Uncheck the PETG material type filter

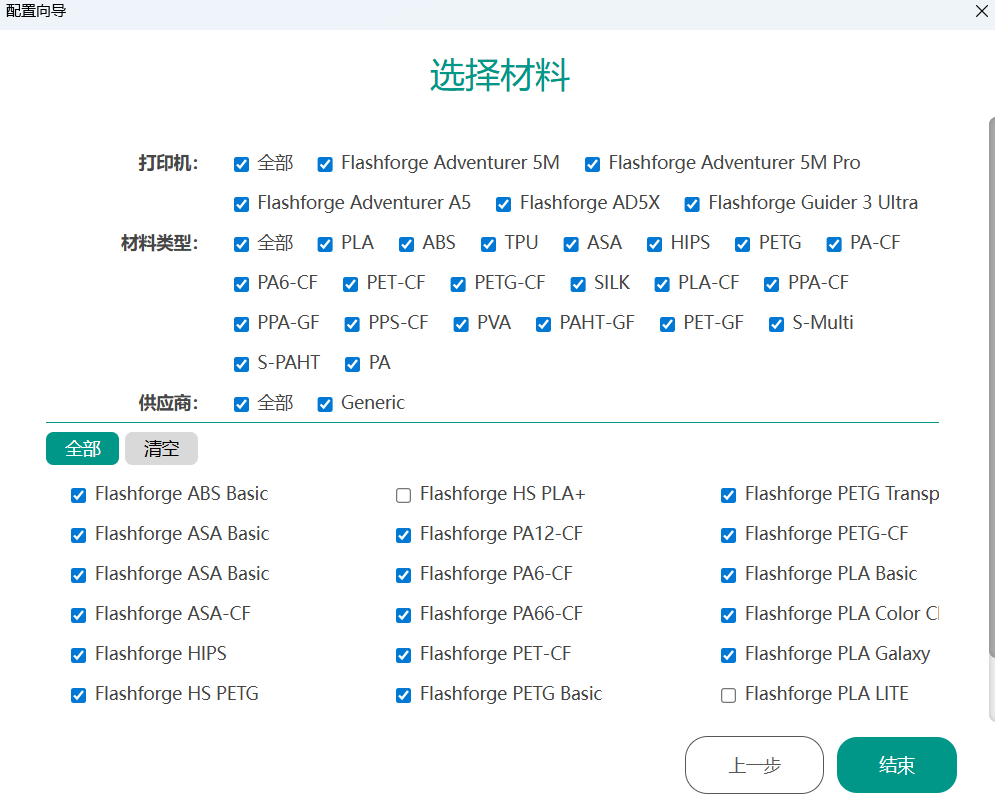tap(742, 244)
